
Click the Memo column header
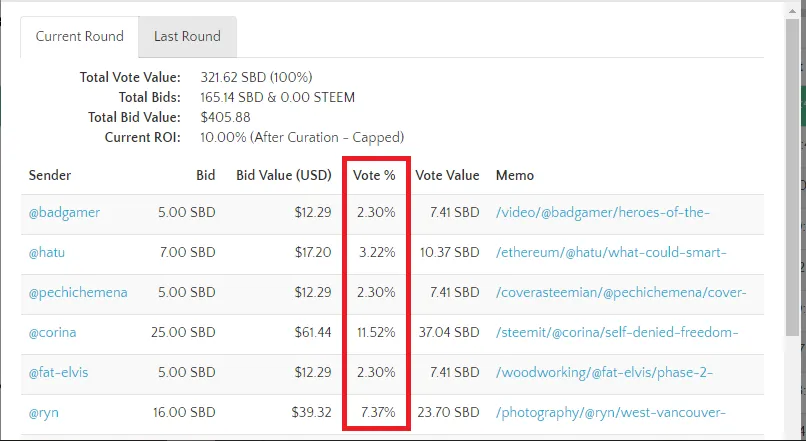point(515,175)
